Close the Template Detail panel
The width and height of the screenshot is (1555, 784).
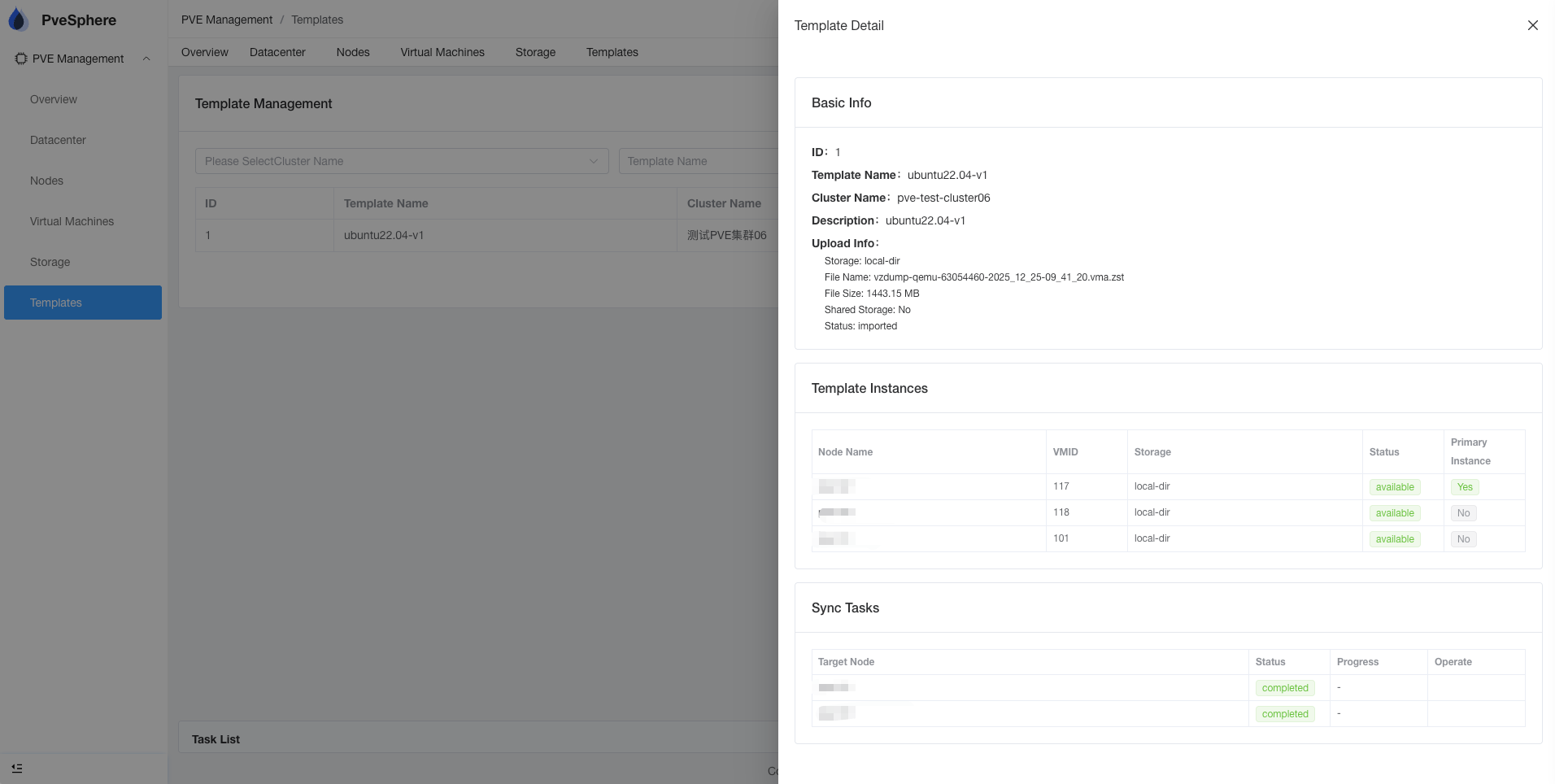click(x=1532, y=25)
